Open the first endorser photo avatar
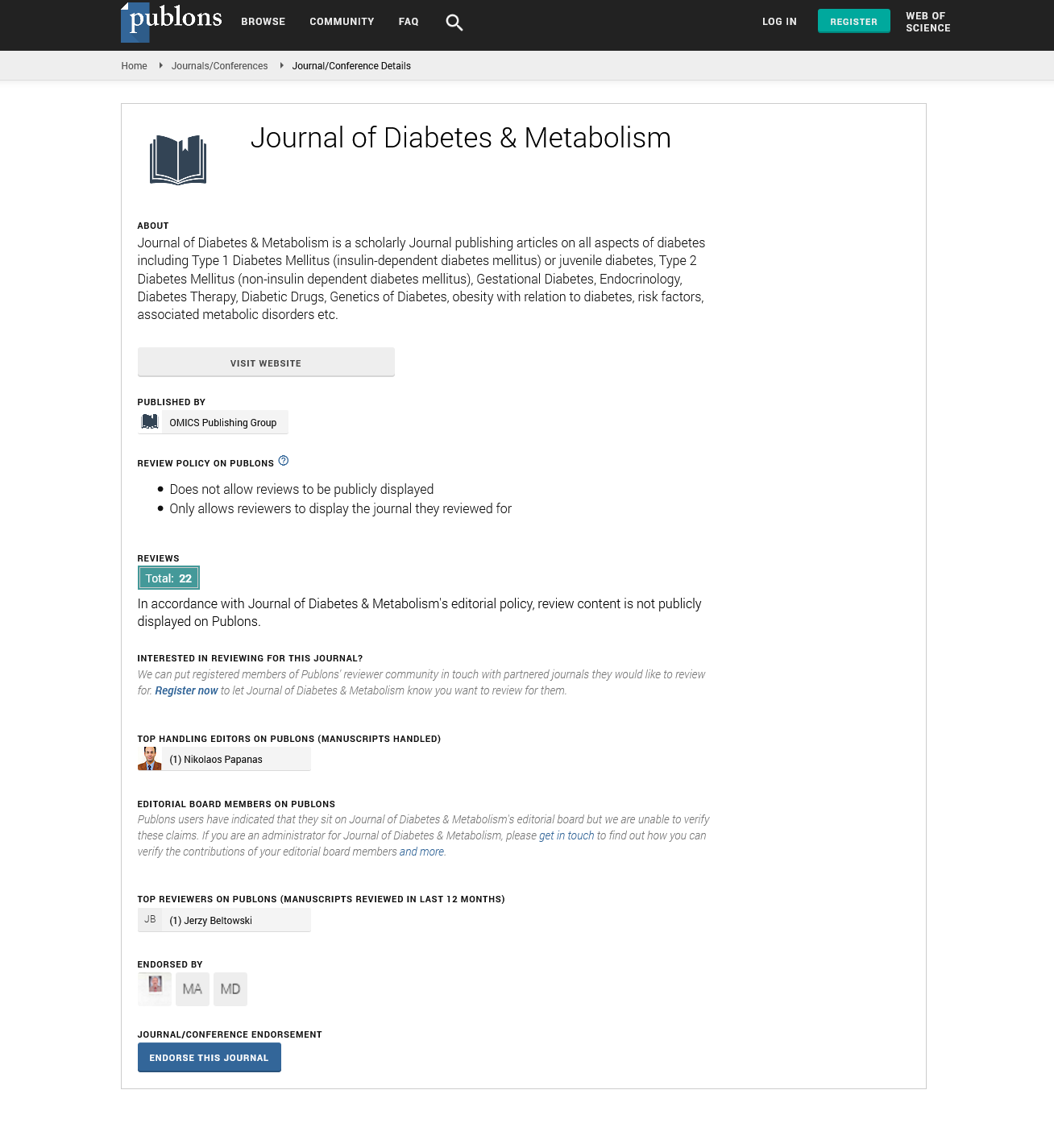Screen dimensions: 1054x1148 point(155,988)
